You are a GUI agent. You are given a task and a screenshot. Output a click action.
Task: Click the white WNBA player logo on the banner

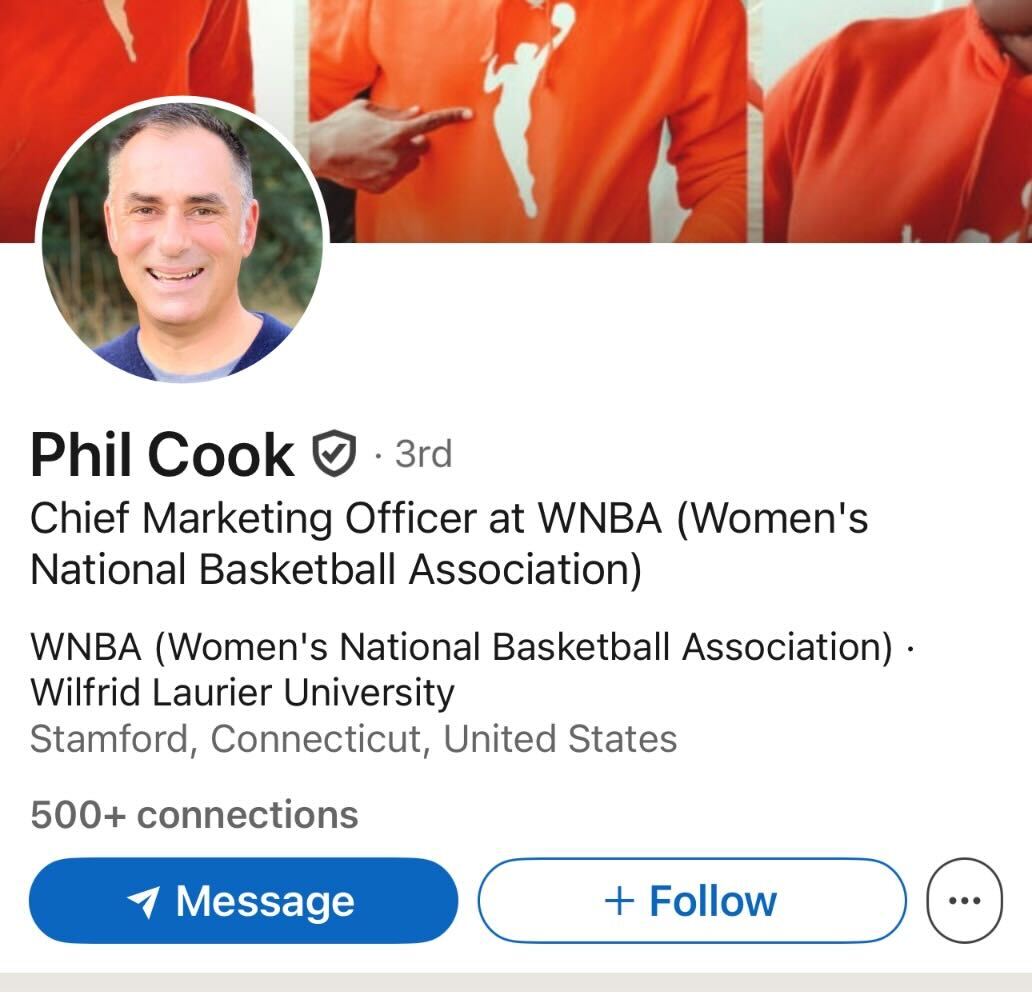pos(527,105)
